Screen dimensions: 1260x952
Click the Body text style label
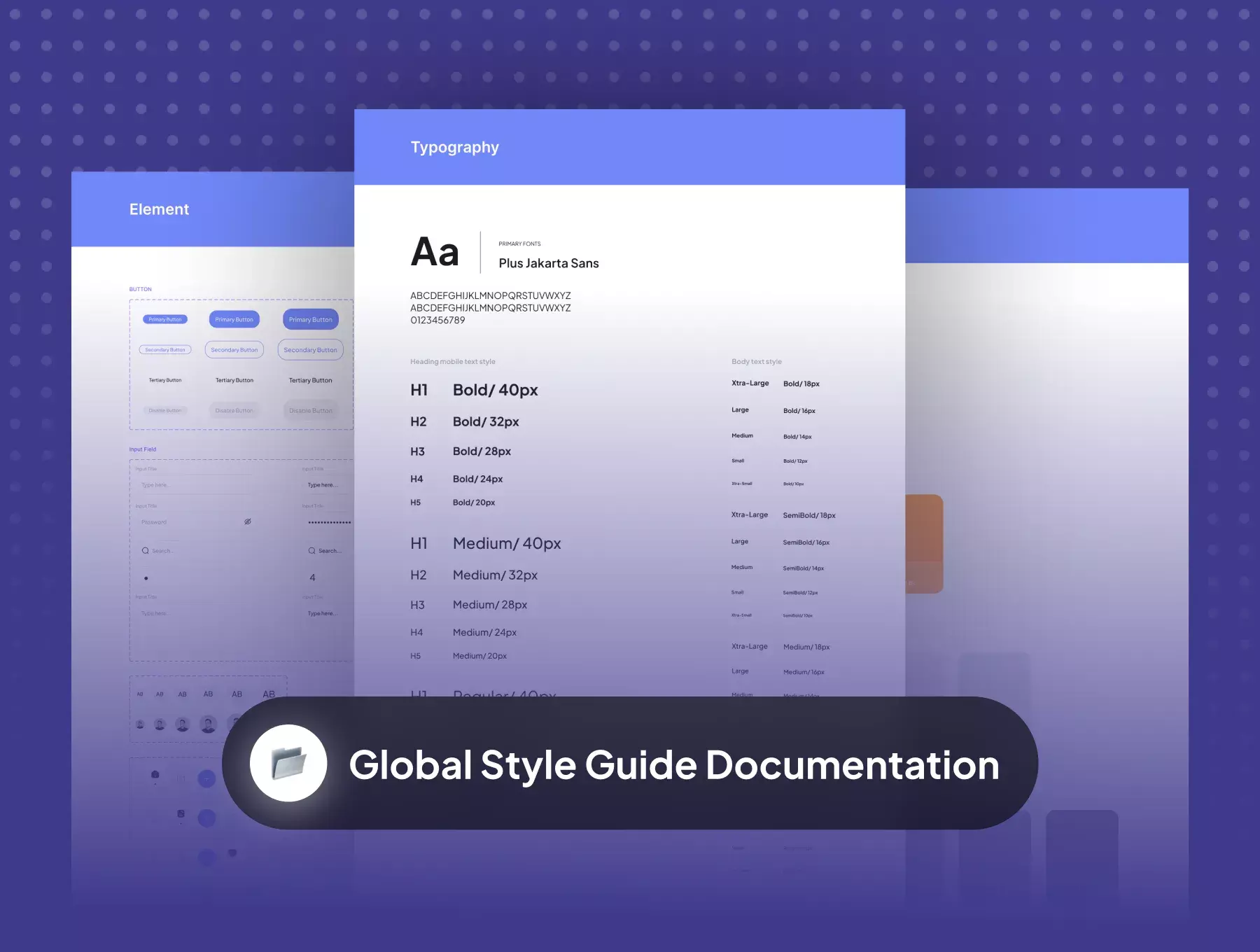(x=757, y=362)
